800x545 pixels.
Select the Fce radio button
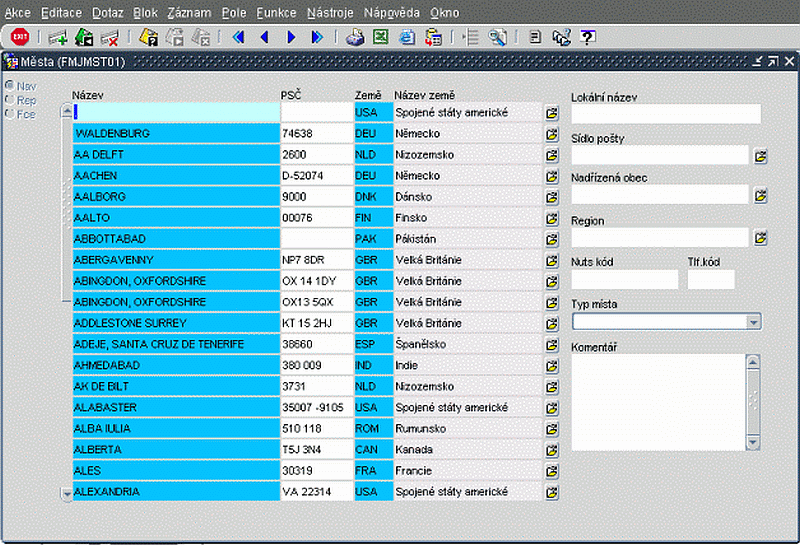(x=10, y=114)
